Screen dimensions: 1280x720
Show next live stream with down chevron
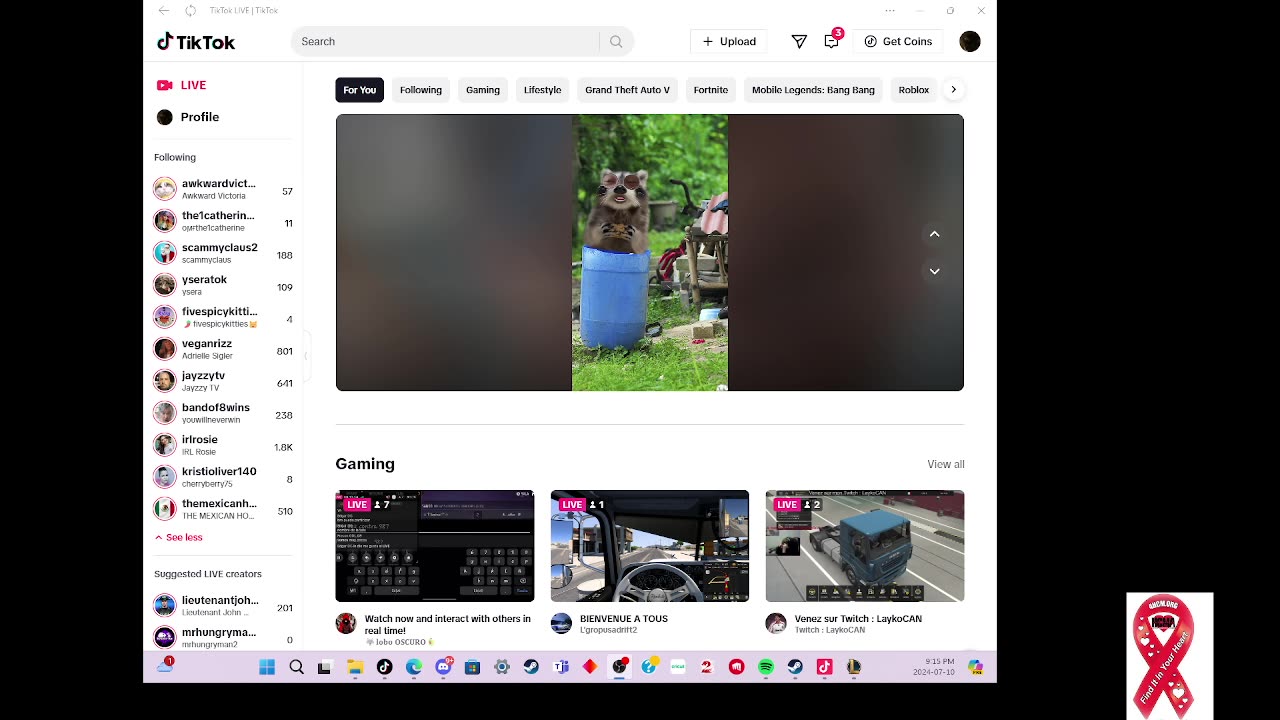pyautogui.click(x=934, y=271)
